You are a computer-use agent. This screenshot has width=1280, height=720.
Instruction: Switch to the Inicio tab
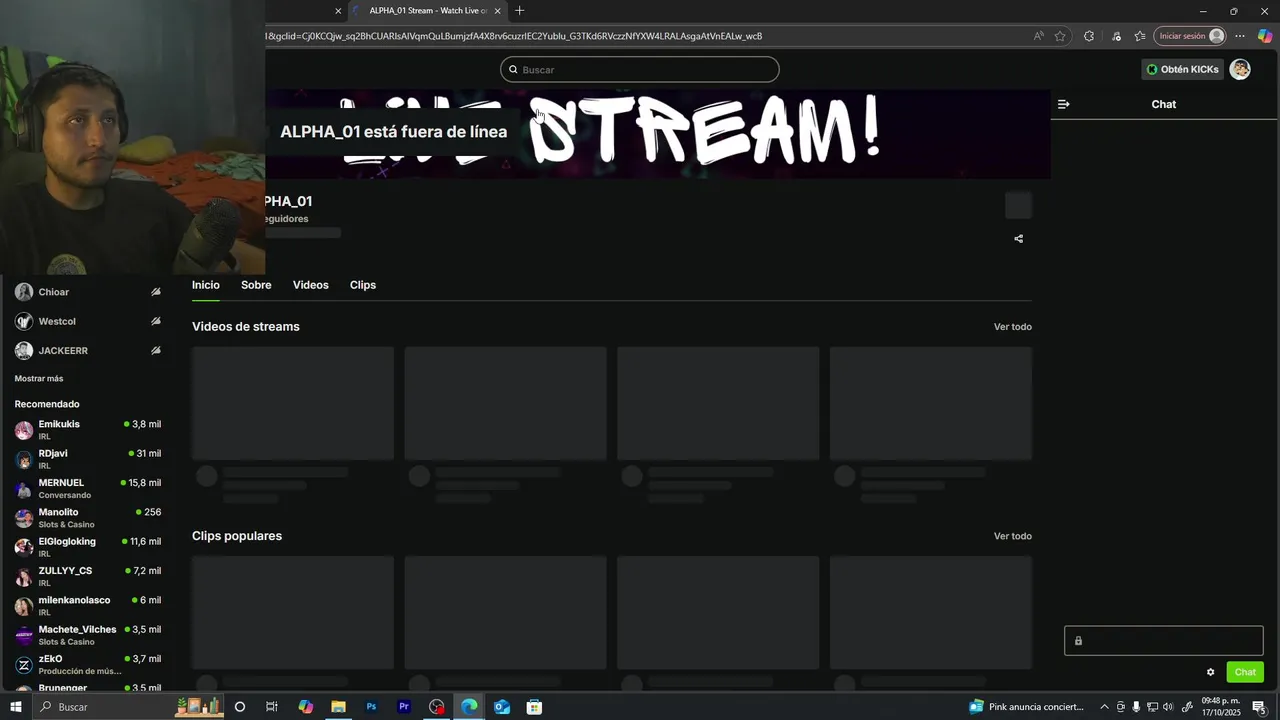(x=206, y=285)
